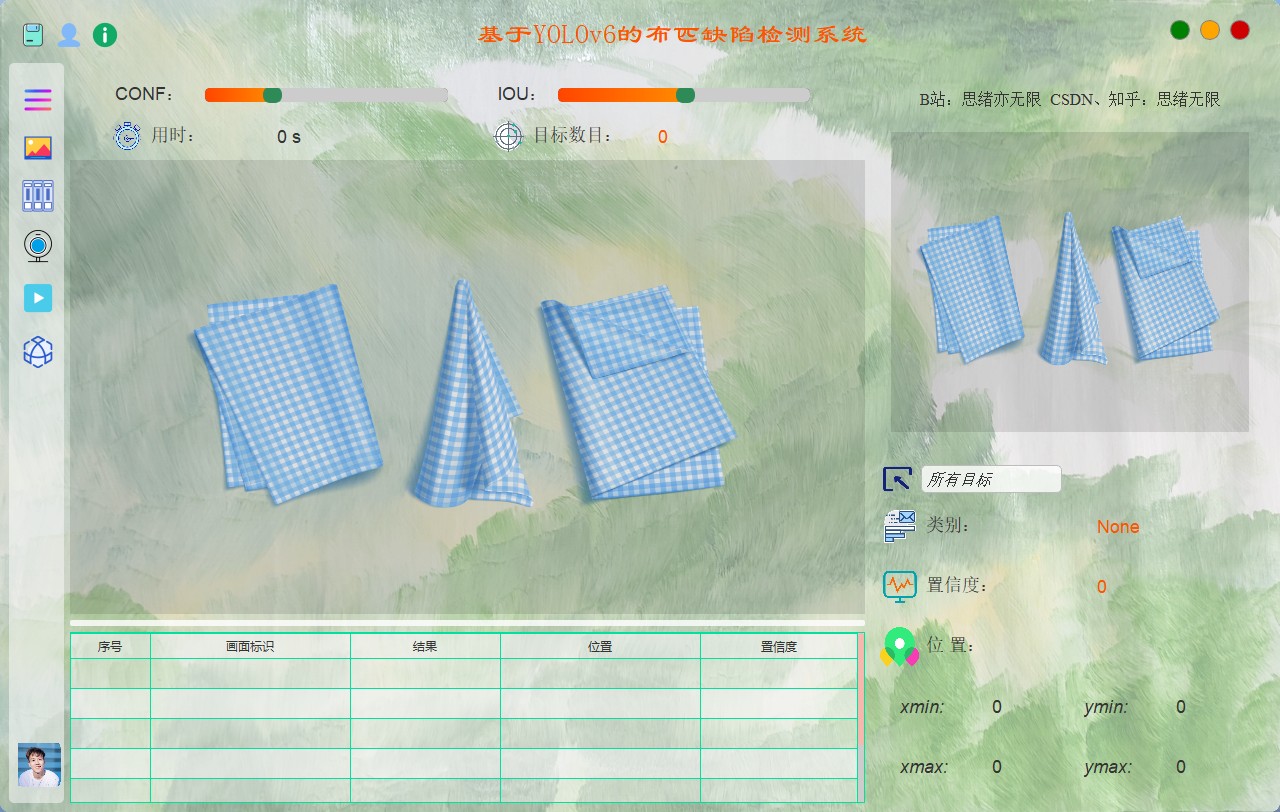Click the 序号 column header

click(x=110, y=646)
